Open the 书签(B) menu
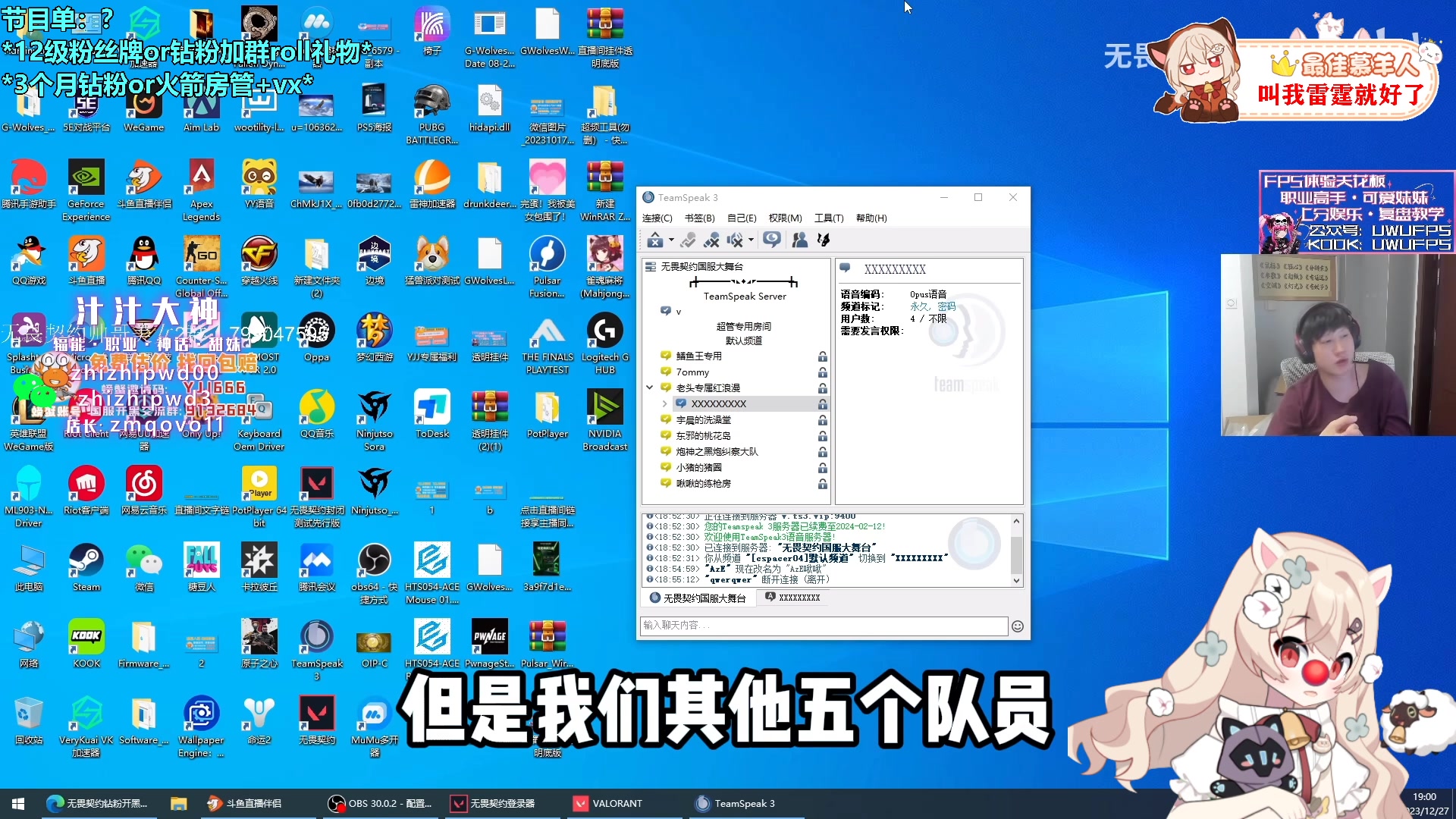This screenshot has height=819, width=1456. coord(700,218)
